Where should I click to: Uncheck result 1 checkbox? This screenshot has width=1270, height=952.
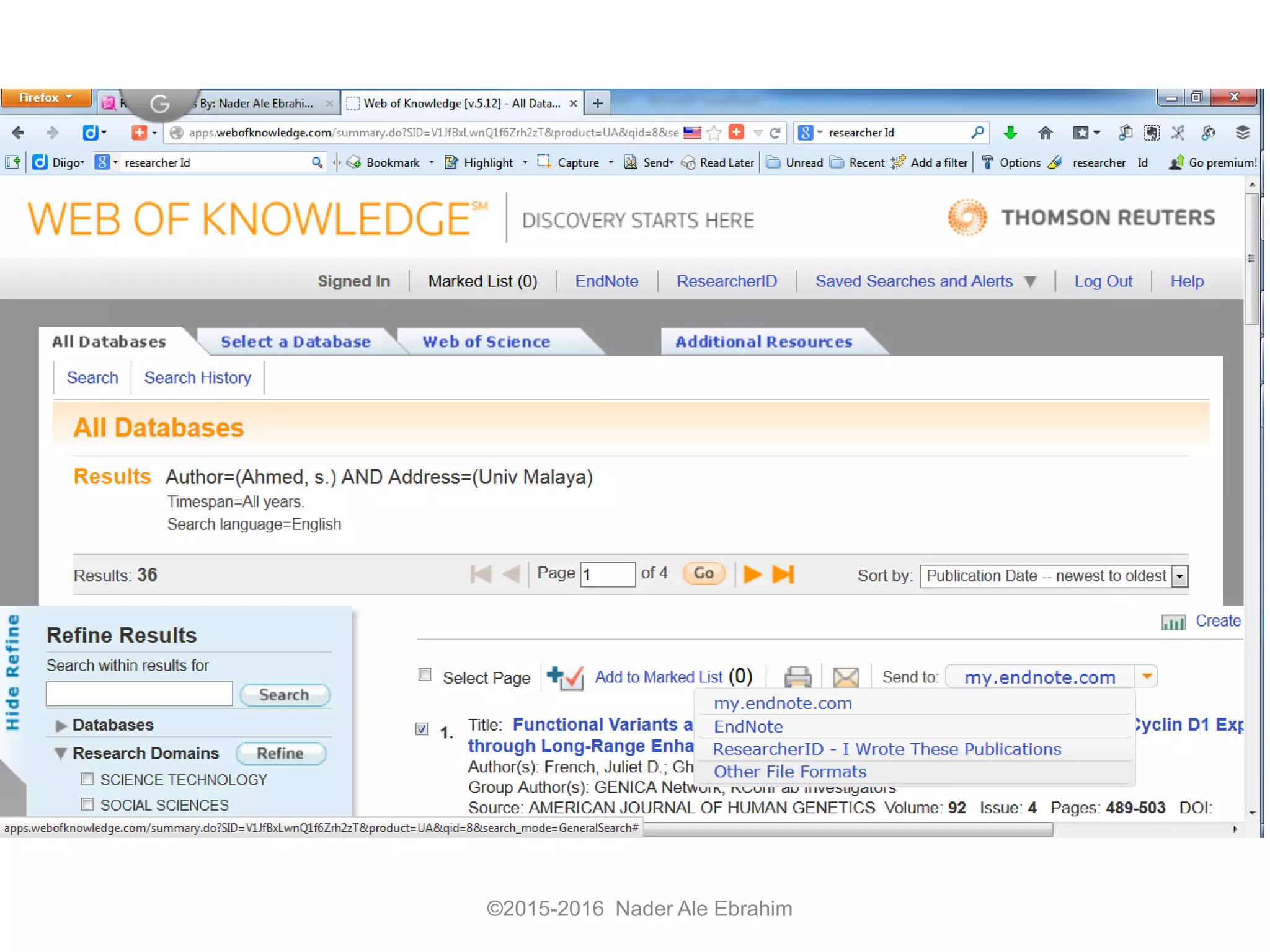coord(422,729)
